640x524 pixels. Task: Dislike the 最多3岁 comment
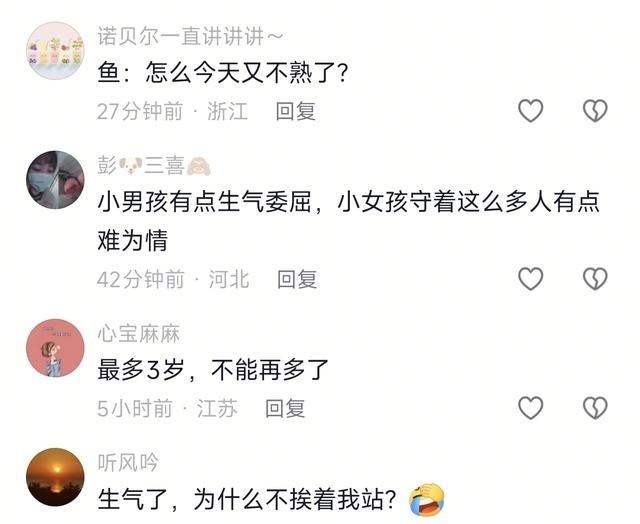click(595, 408)
